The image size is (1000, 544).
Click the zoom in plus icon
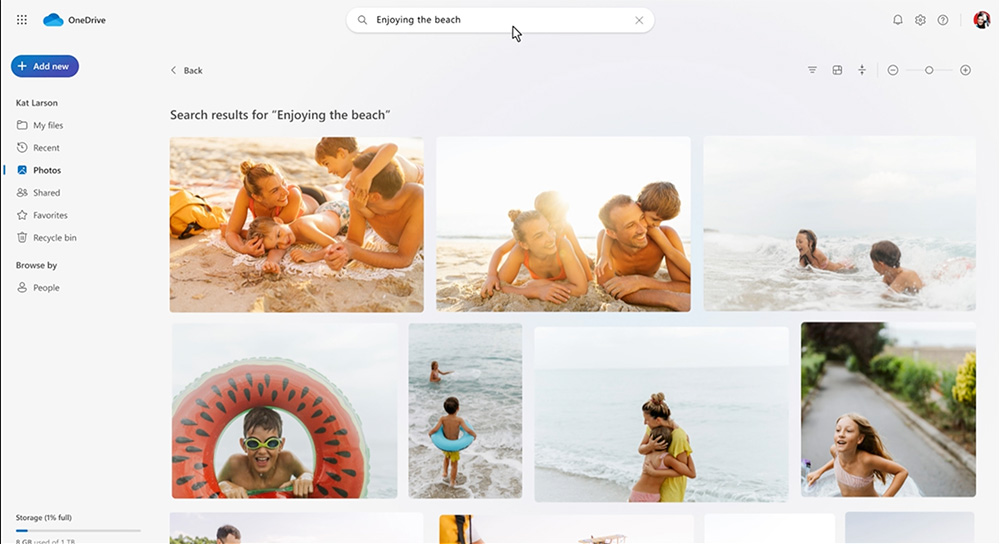pyautogui.click(x=965, y=70)
